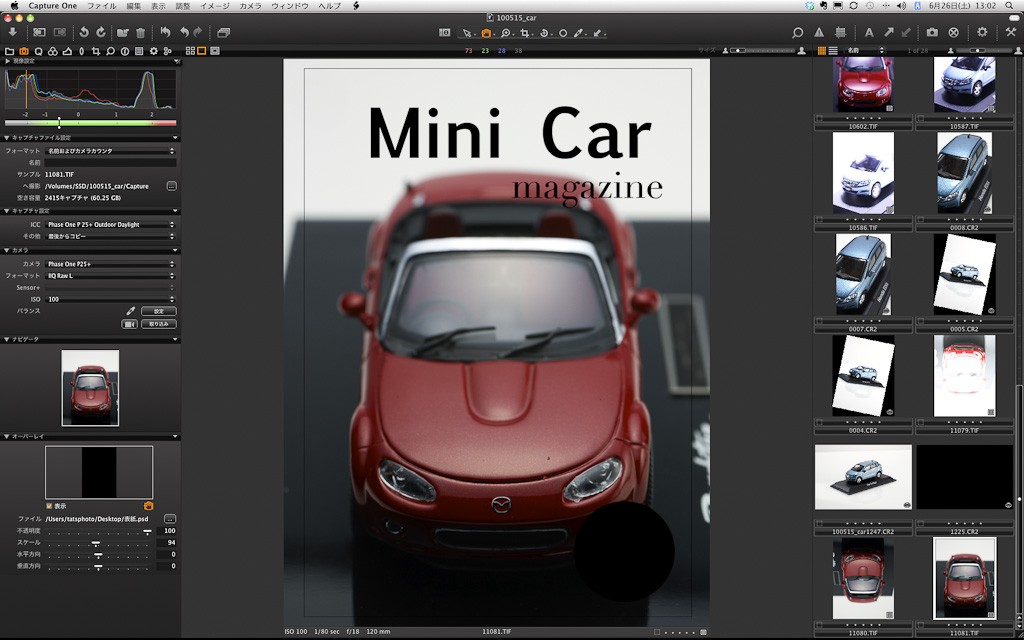Toggle the overlay 表示 checkbox
1024x640 pixels.
49,506
